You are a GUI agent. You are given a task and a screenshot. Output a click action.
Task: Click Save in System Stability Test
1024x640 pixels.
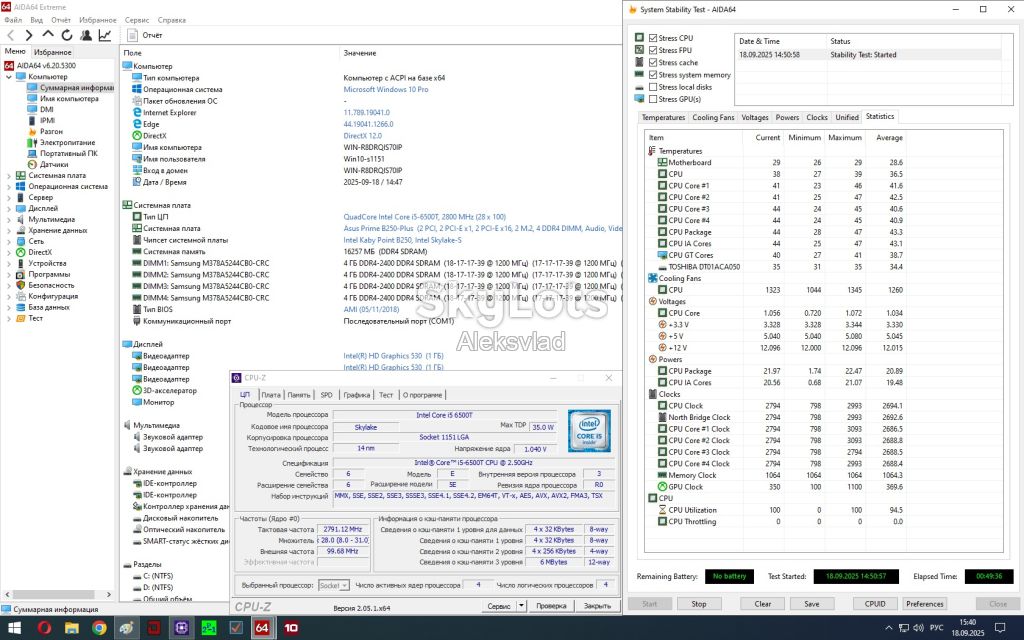tap(812, 604)
